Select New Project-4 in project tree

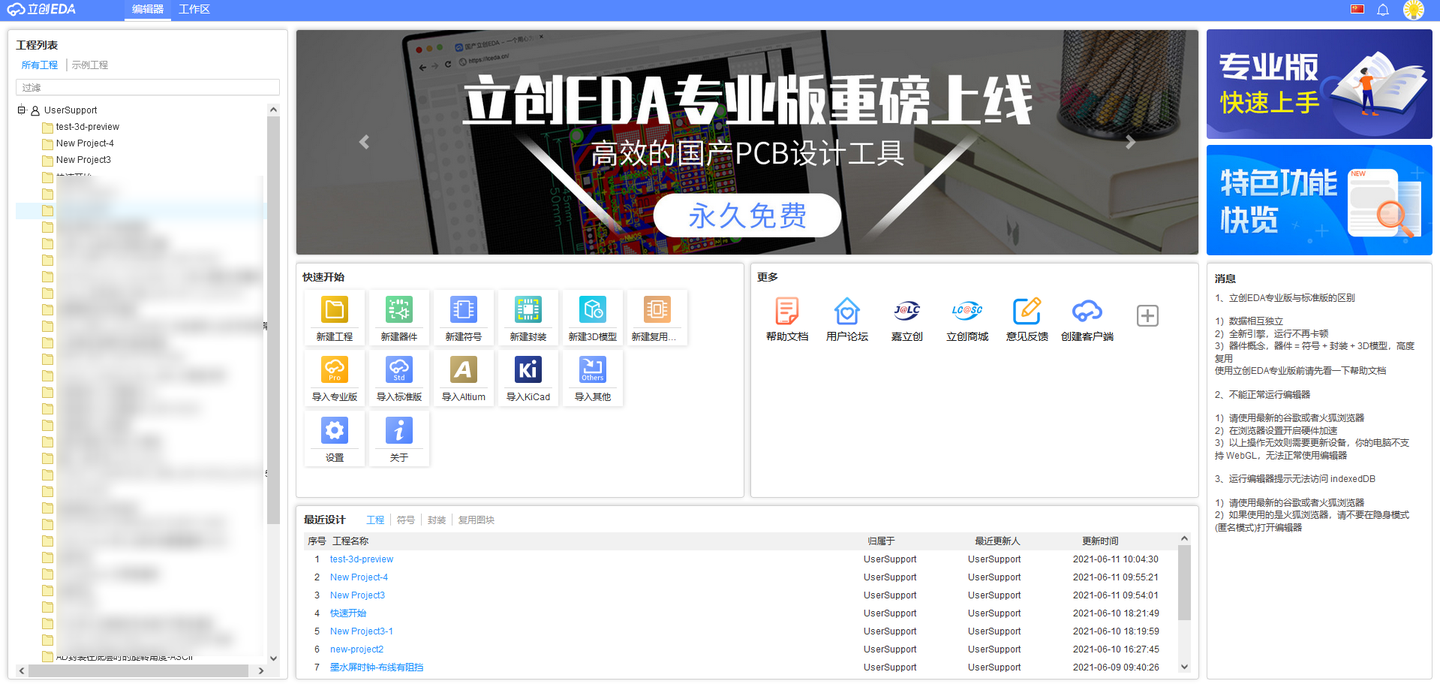[x=84, y=143]
